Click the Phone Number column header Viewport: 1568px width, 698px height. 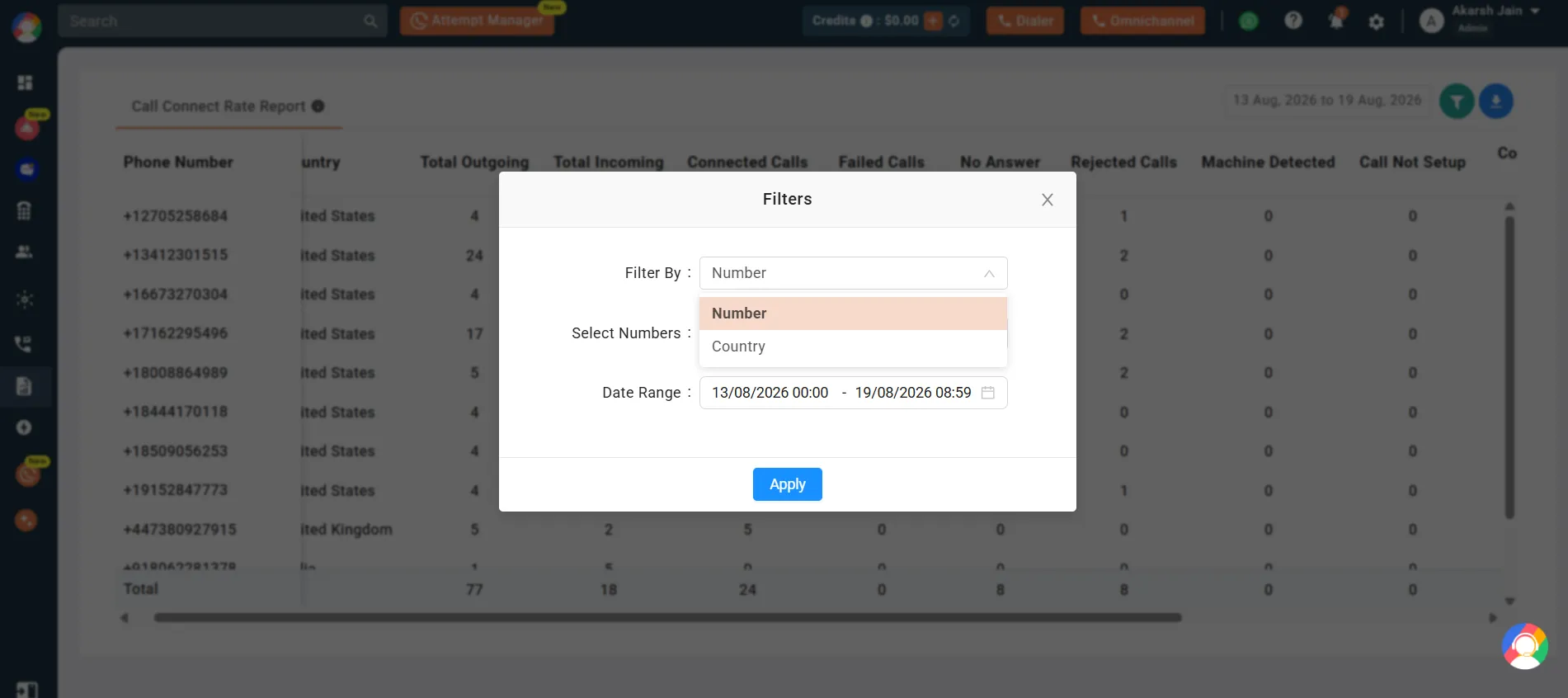(x=178, y=163)
